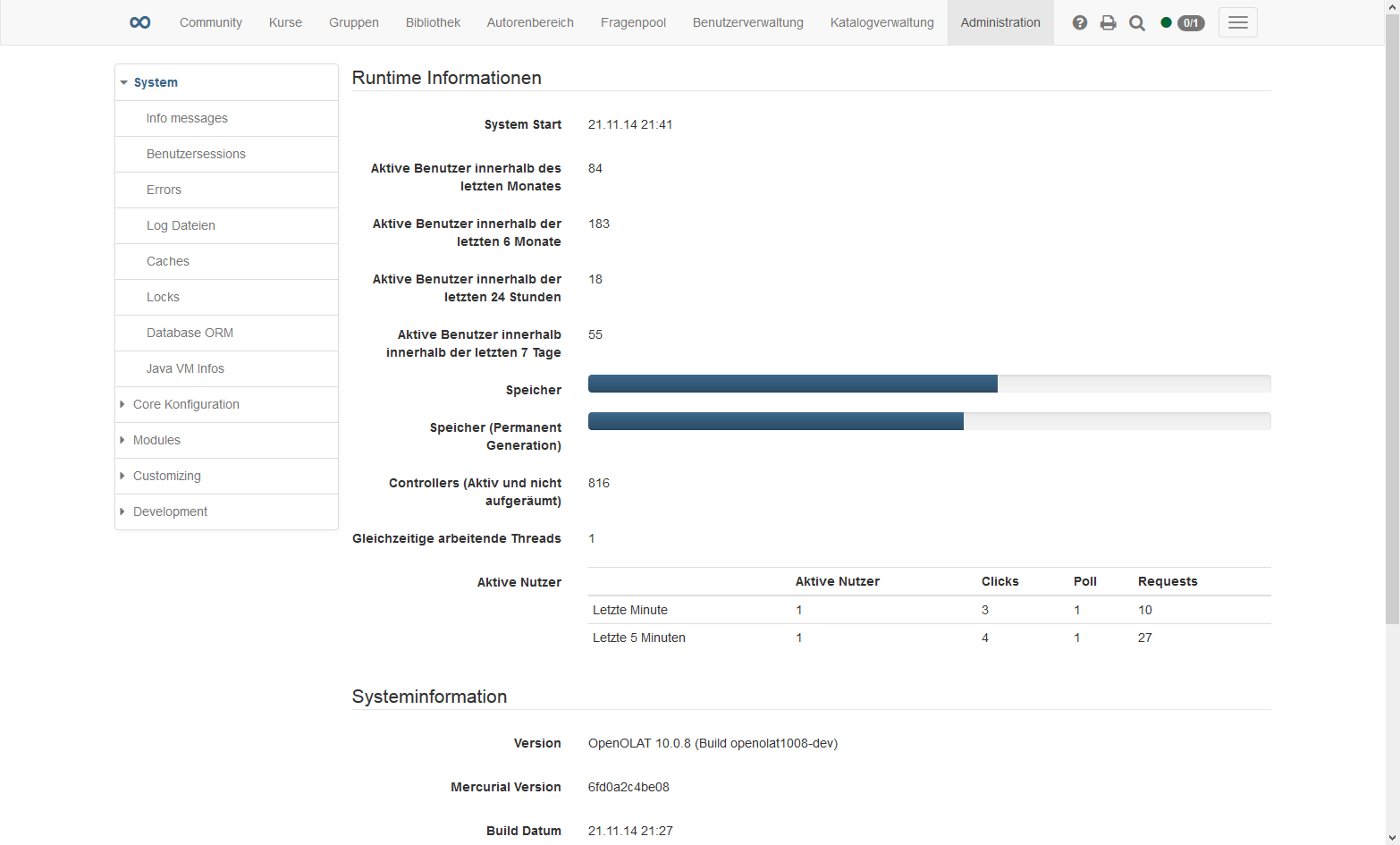Click the value 183 for last 6 months

coord(599,224)
